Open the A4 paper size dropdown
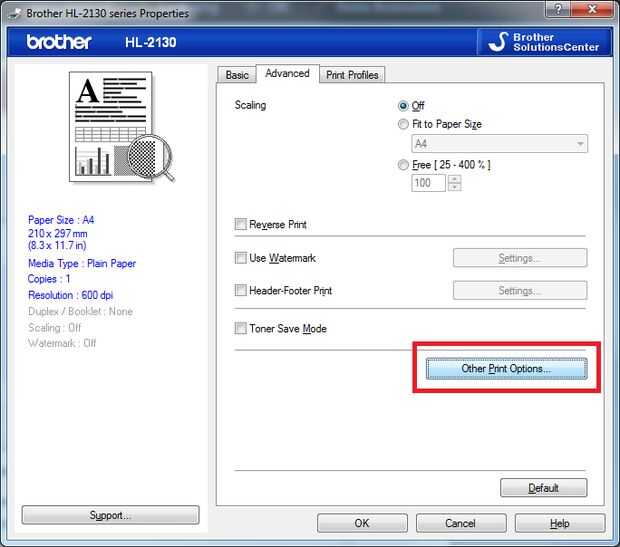 click(x=499, y=144)
